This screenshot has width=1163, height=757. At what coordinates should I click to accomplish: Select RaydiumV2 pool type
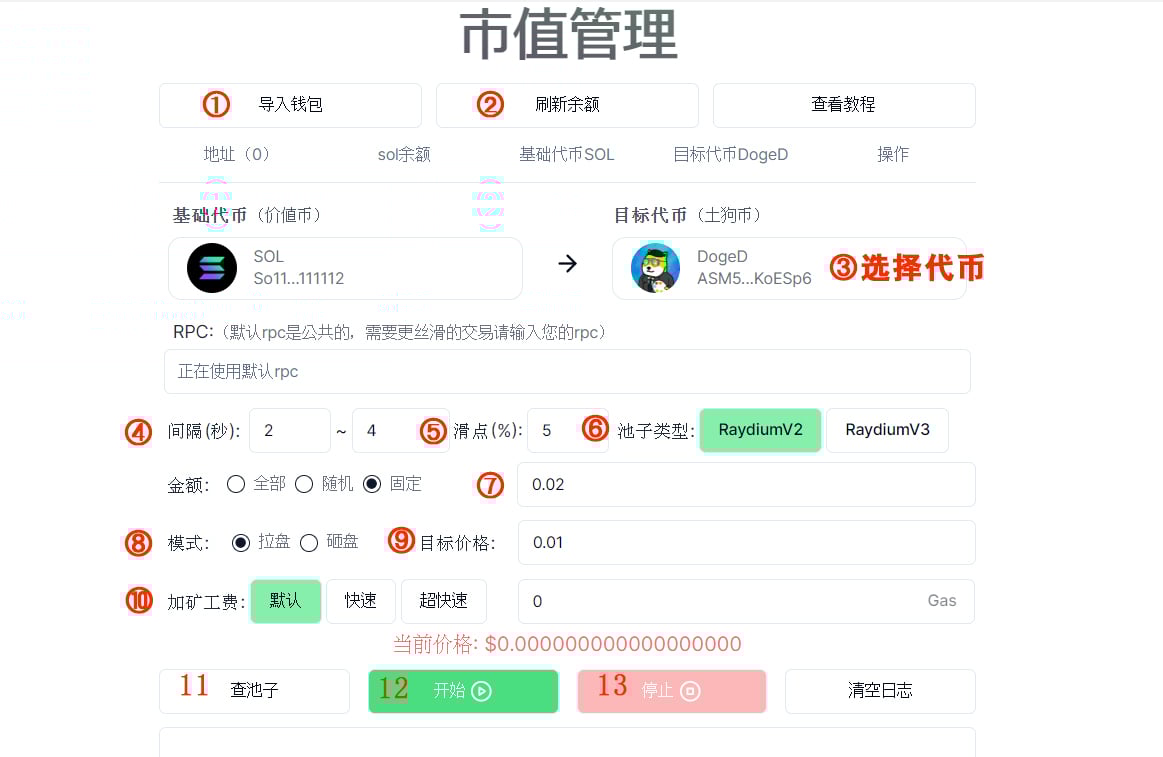coord(760,430)
